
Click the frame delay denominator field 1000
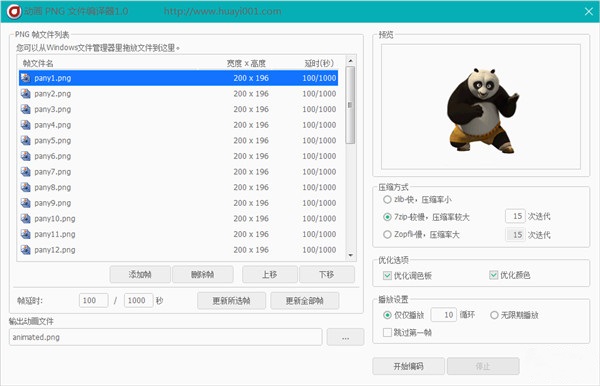(x=139, y=300)
